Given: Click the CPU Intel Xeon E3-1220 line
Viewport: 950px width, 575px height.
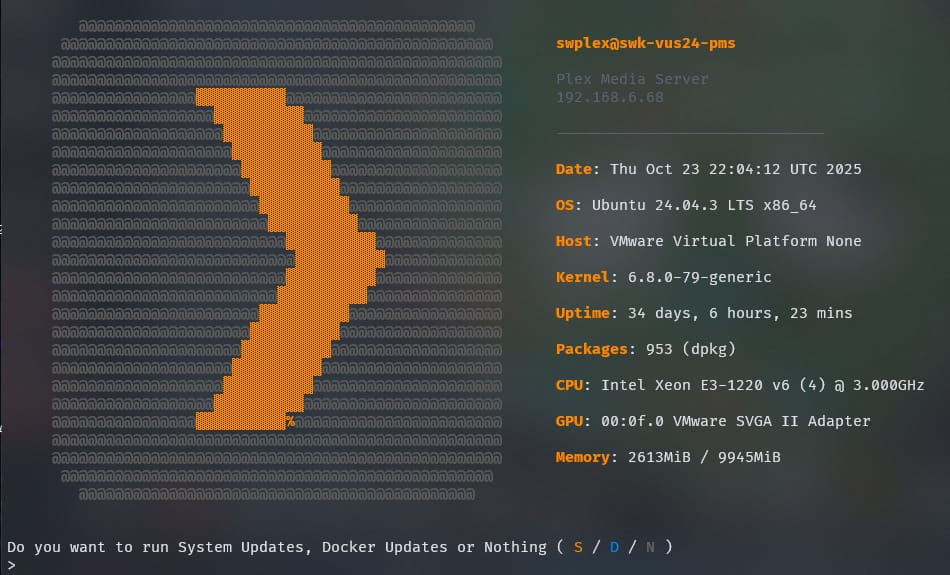Looking at the screenshot, I should pos(760,385).
